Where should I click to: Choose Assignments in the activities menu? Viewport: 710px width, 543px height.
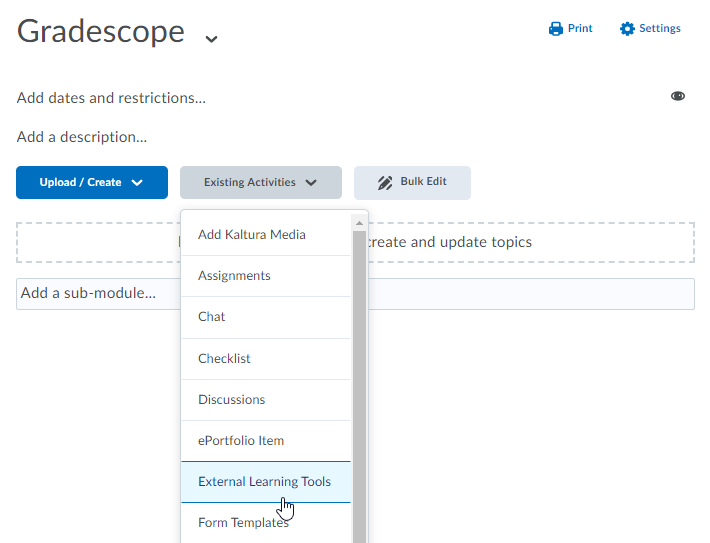point(234,276)
